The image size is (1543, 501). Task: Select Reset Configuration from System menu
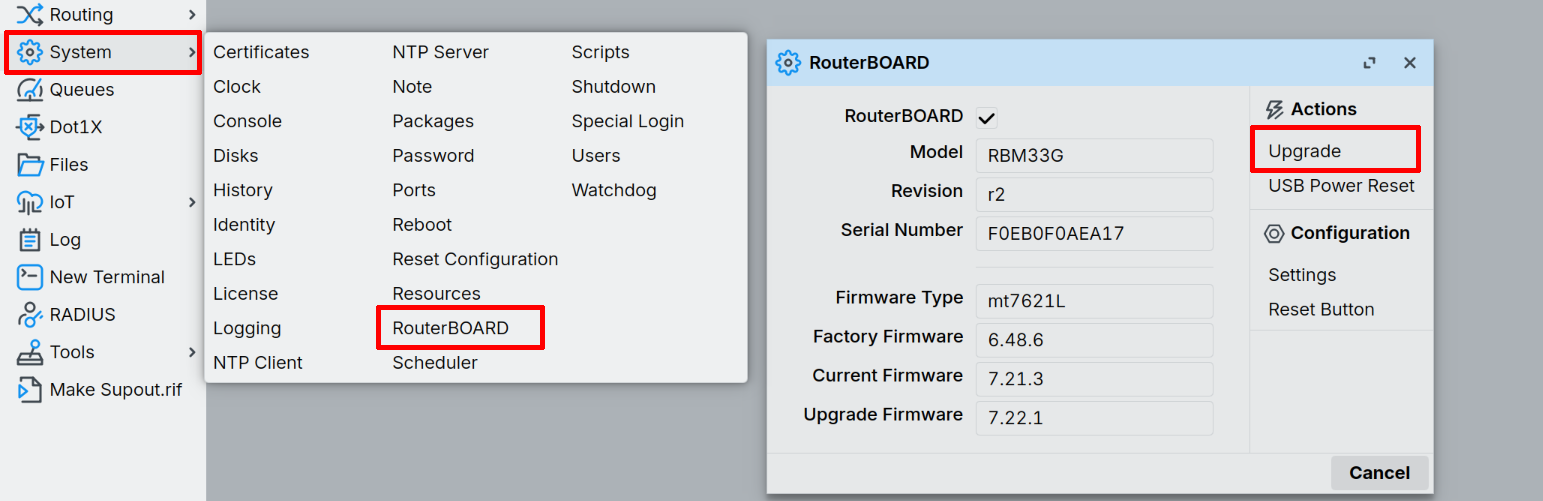point(475,259)
